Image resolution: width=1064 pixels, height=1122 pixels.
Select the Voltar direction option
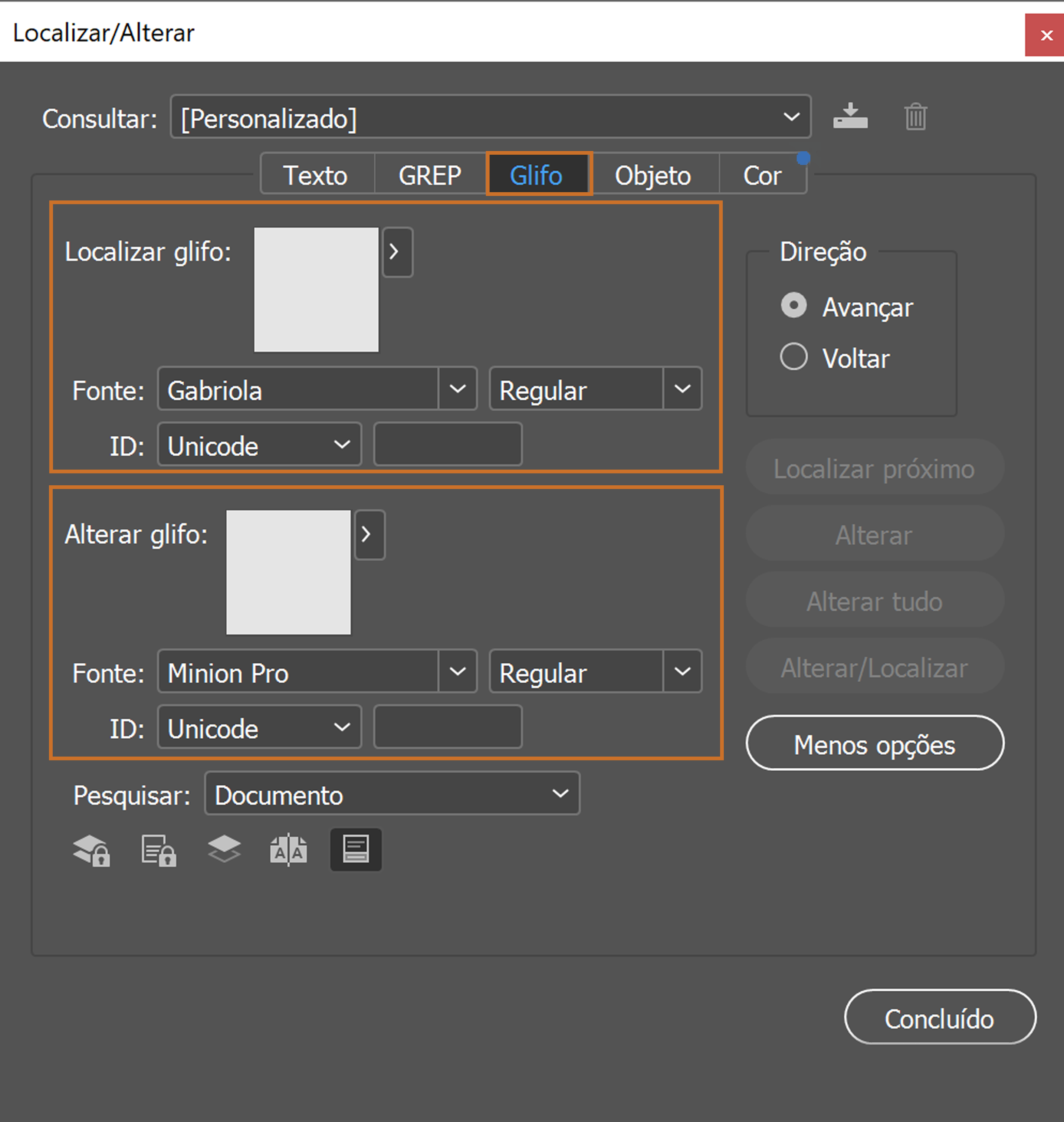pyautogui.click(x=794, y=357)
